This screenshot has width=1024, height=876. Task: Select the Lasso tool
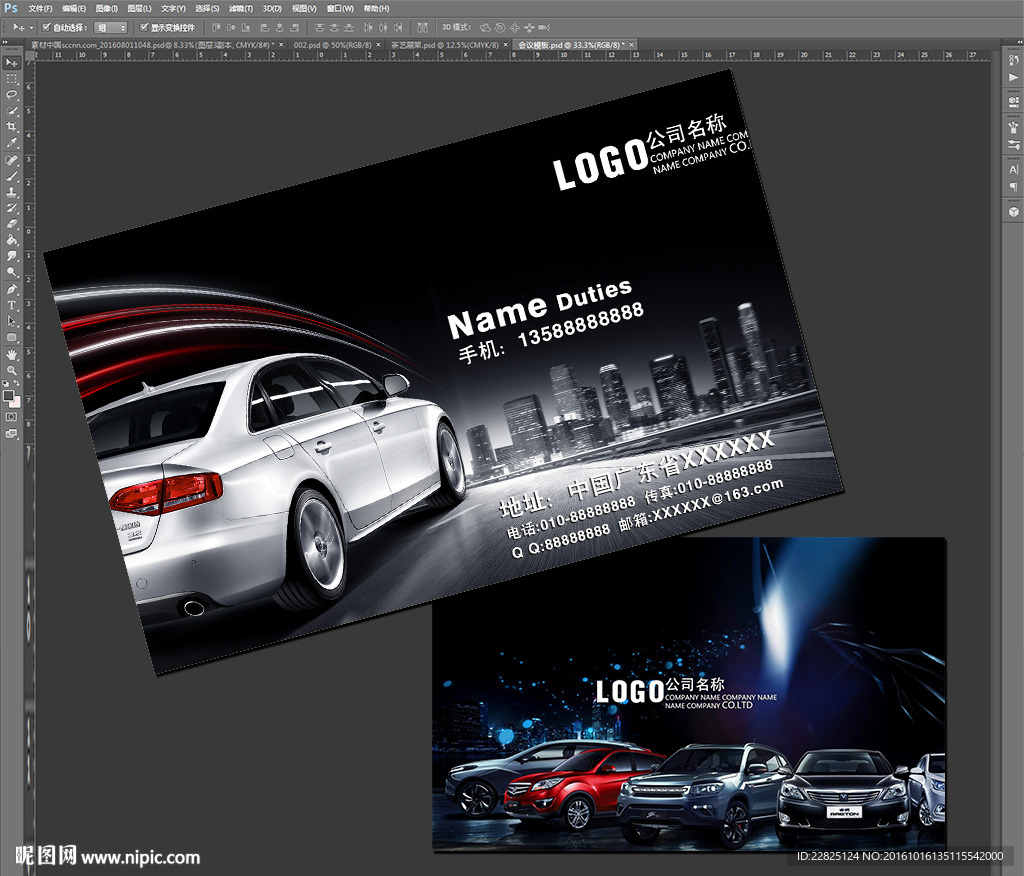pyautogui.click(x=12, y=94)
